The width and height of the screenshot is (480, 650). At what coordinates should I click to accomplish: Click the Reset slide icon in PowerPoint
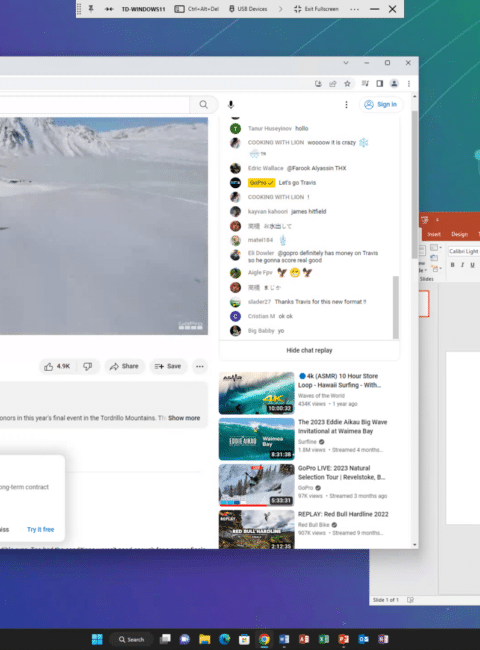pyautogui.click(x=434, y=258)
